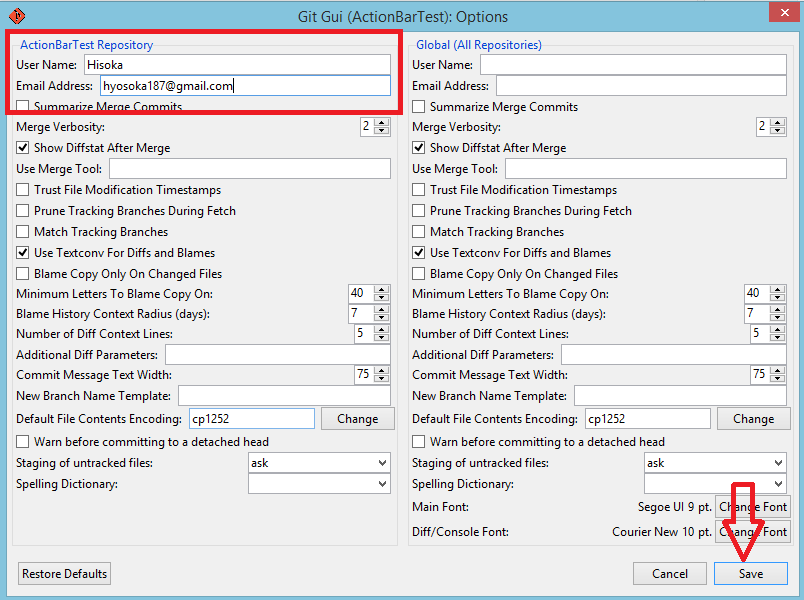The image size is (804, 600).
Task: Increase repository Commit Message Text Width
Action: [381, 371]
